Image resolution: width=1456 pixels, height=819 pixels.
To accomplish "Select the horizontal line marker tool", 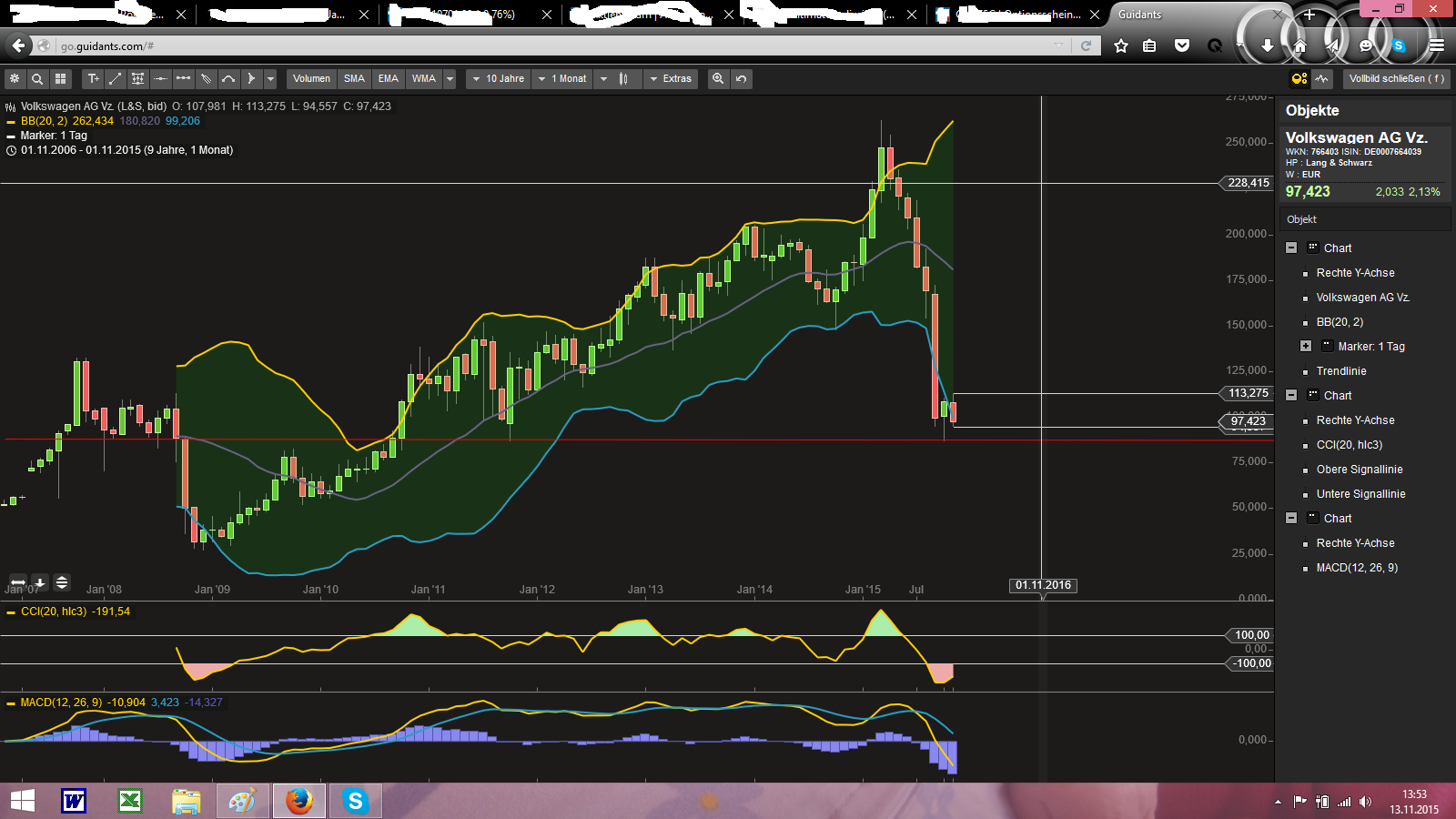I will [x=160, y=79].
